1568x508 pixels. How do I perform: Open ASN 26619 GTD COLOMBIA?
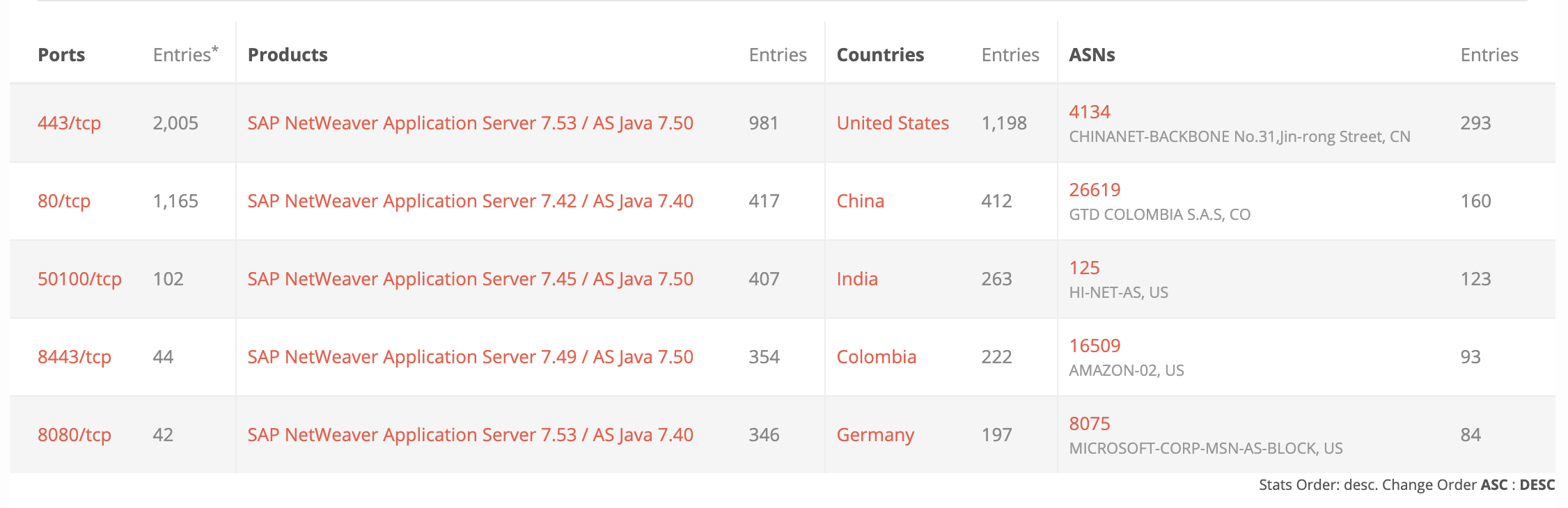pyautogui.click(x=1095, y=190)
